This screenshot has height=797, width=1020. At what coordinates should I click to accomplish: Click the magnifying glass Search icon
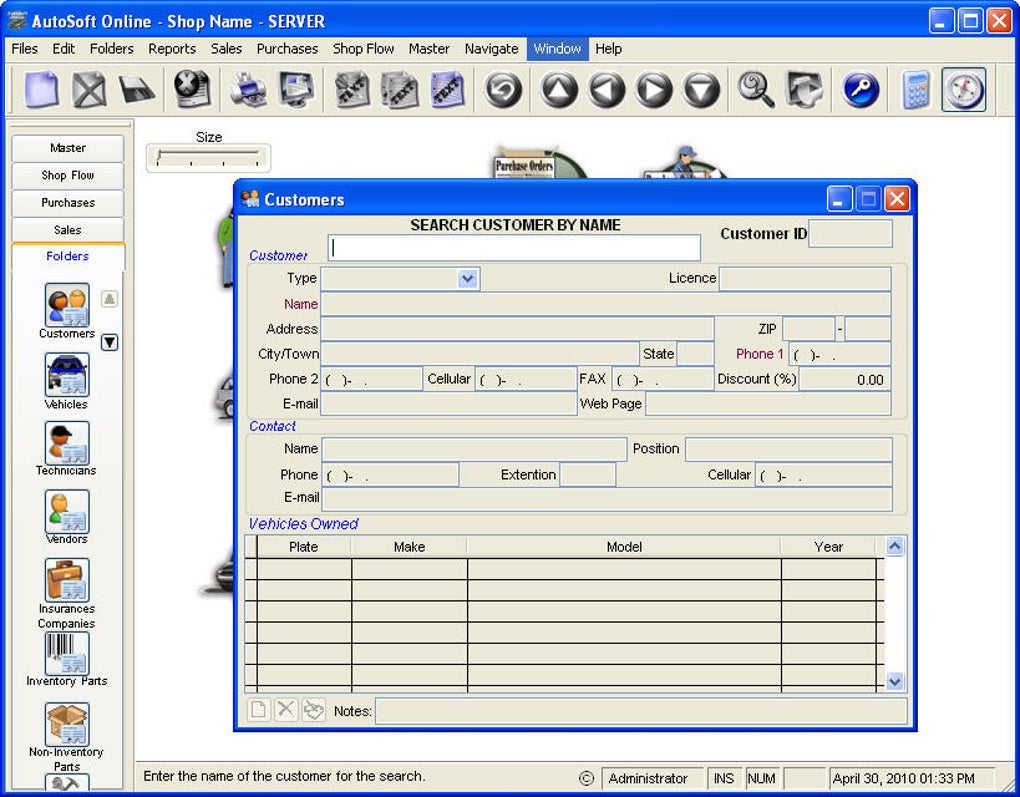click(756, 90)
